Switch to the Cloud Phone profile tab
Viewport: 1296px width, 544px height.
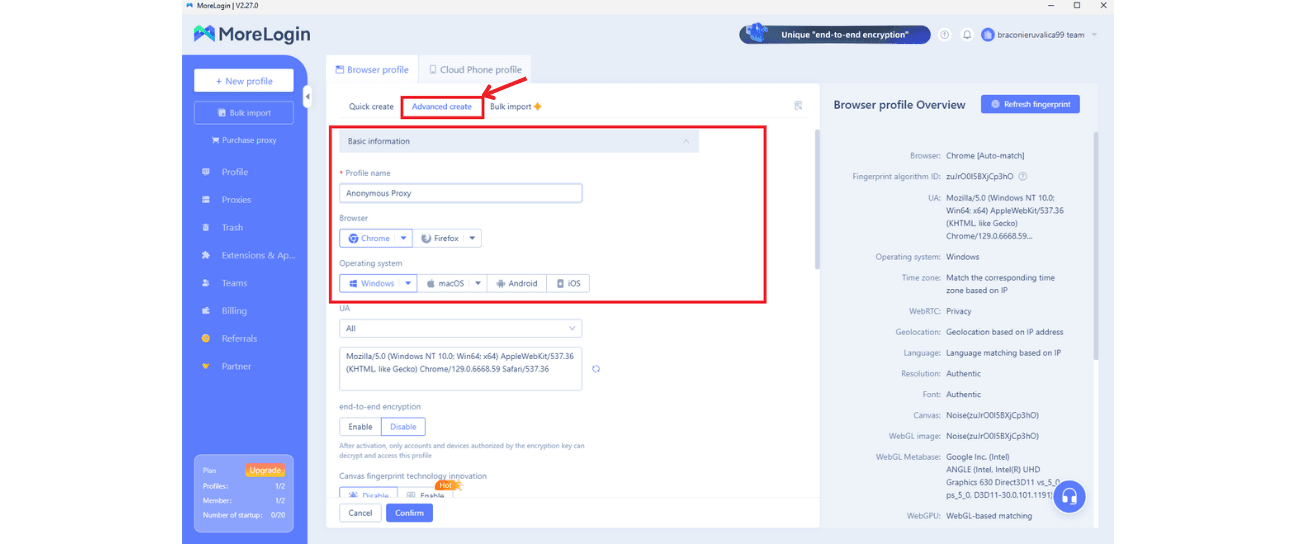[475, 70]
